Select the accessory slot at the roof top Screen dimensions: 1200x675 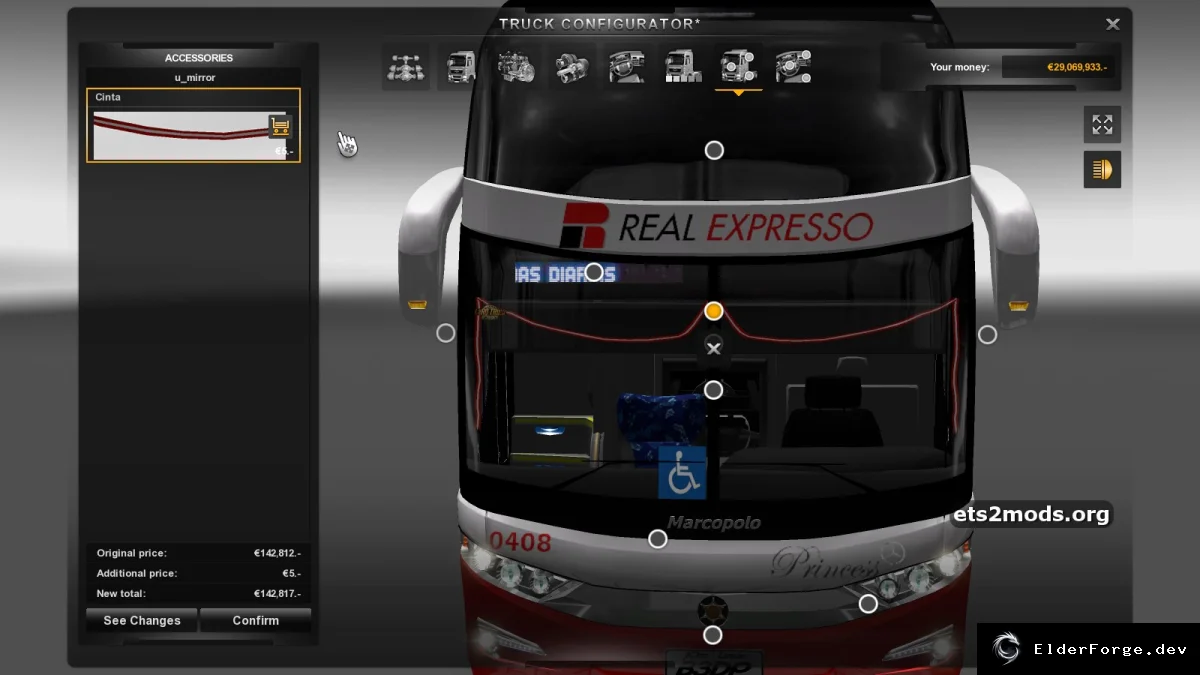(x=714, y=150)
